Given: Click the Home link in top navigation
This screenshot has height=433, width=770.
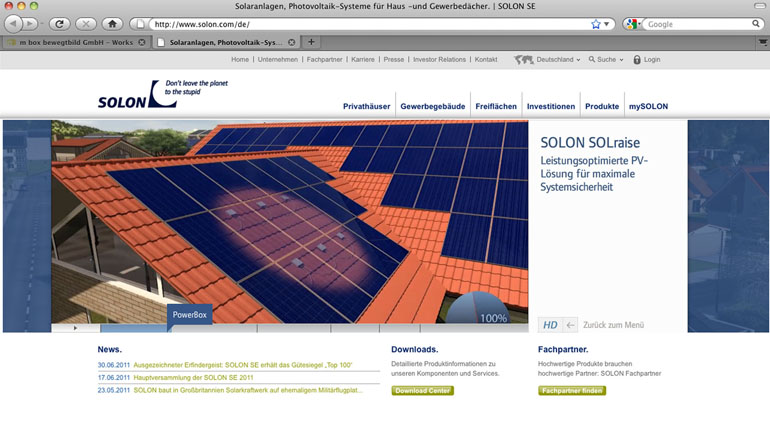Looking at the screenshot, I should pos(240,59).
